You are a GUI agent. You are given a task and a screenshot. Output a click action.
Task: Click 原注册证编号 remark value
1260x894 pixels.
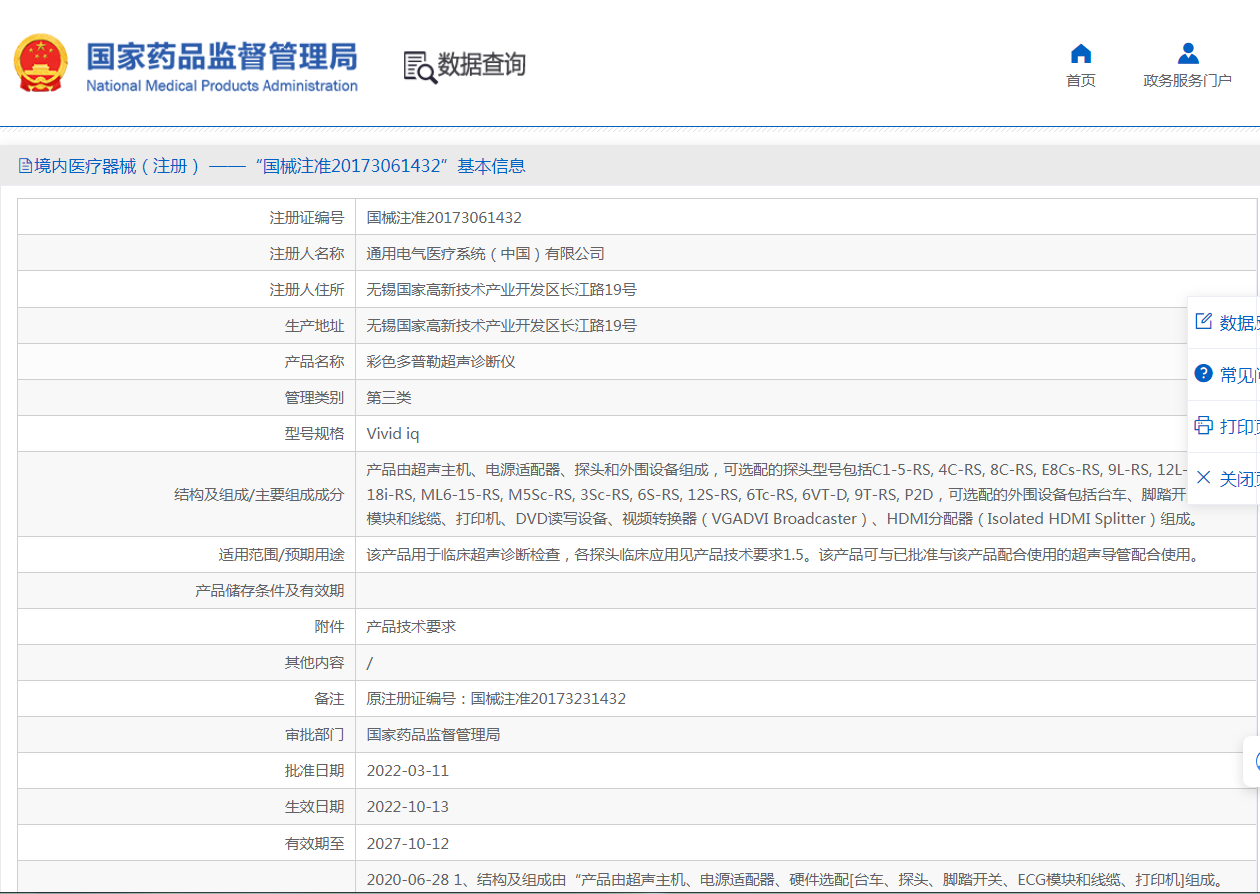[496, 699]
